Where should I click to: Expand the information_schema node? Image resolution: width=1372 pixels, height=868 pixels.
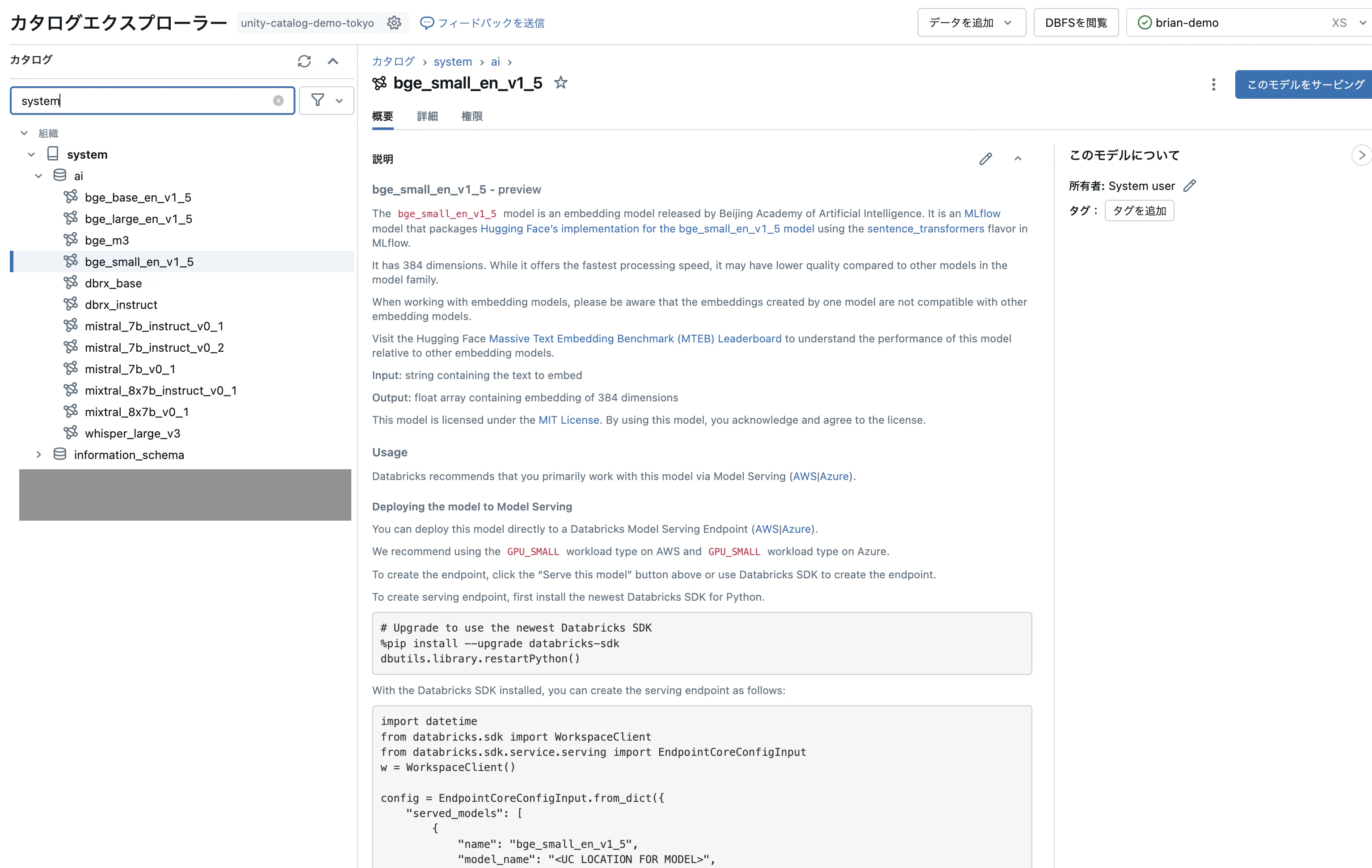[x=39, y=455]
